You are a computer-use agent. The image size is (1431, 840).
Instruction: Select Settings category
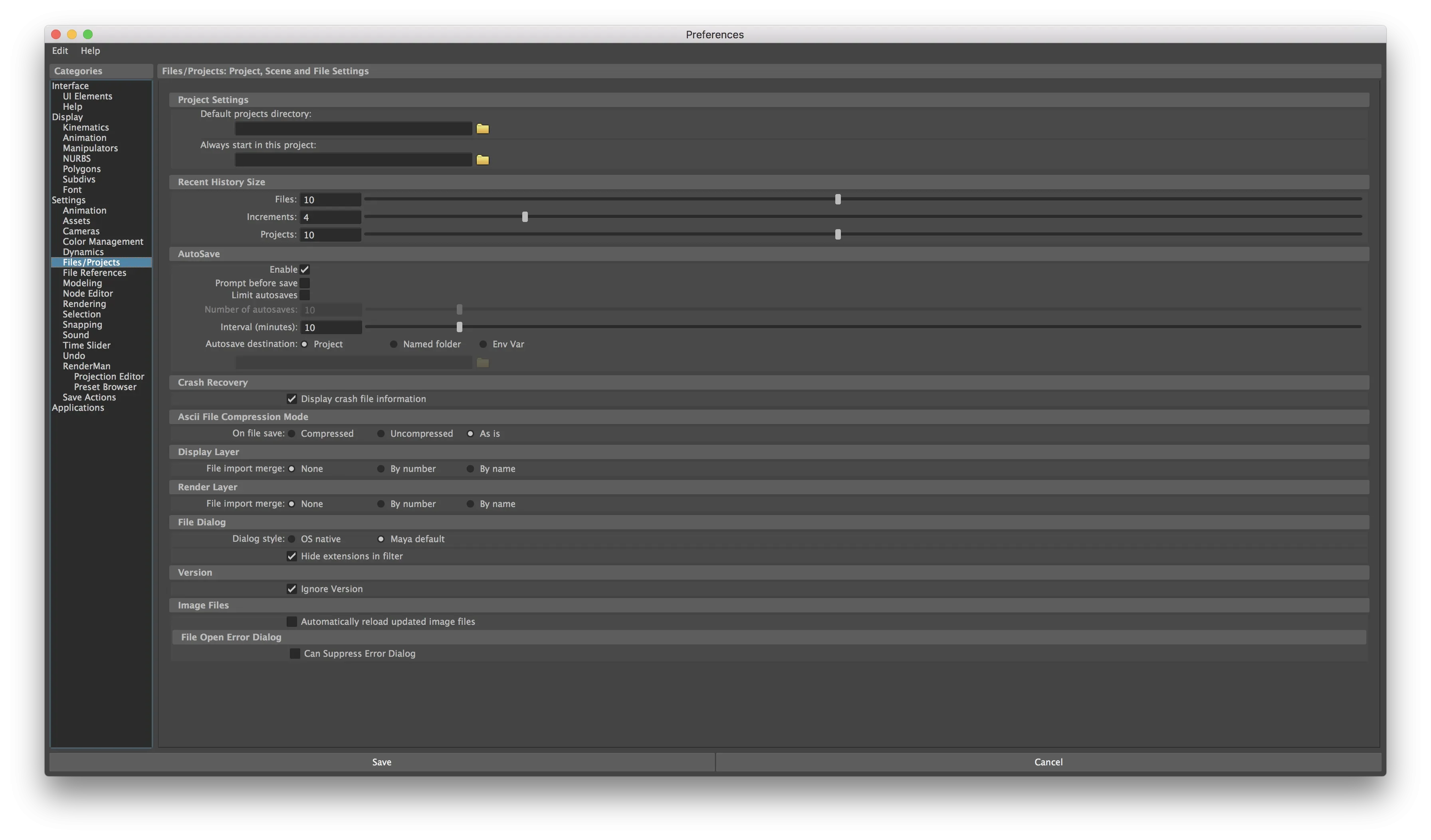(x=69, y=200)
